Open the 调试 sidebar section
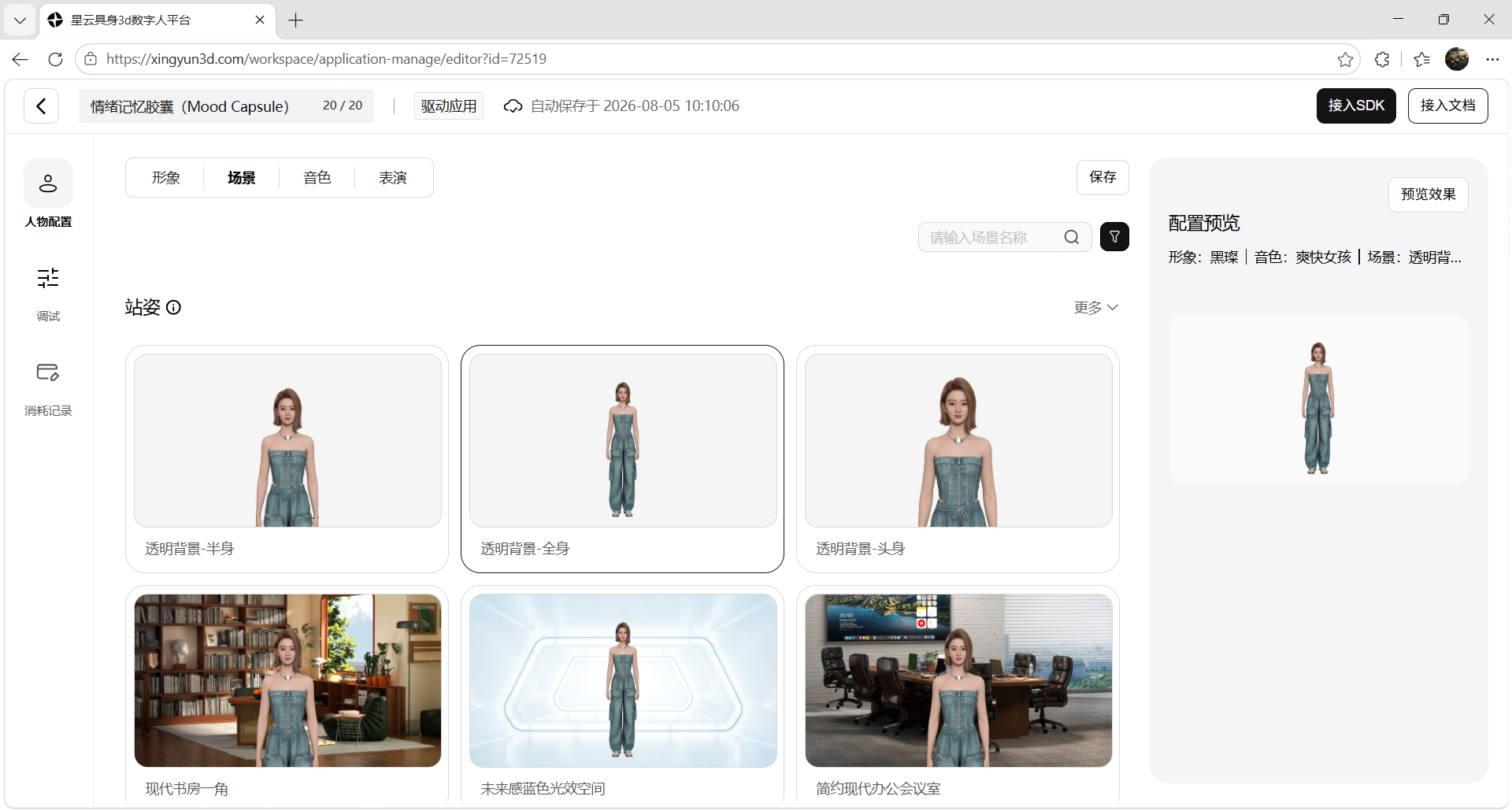The image size is (1512, 811). click(x=48, y=294)
